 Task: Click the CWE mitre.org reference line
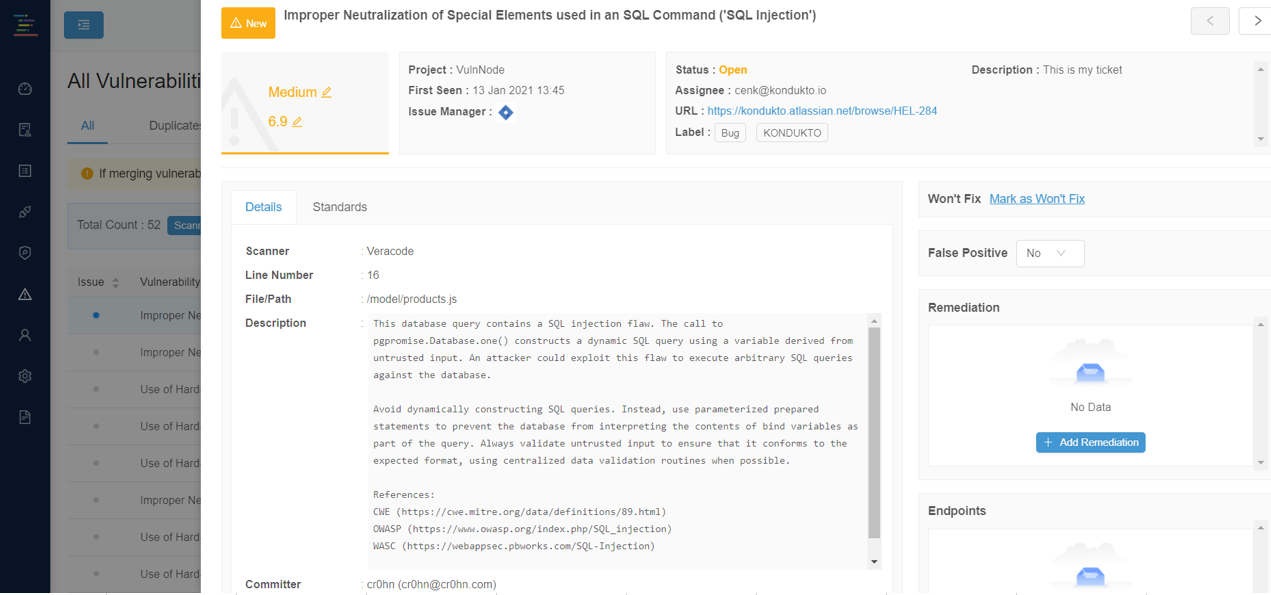[x=519, y=512]
